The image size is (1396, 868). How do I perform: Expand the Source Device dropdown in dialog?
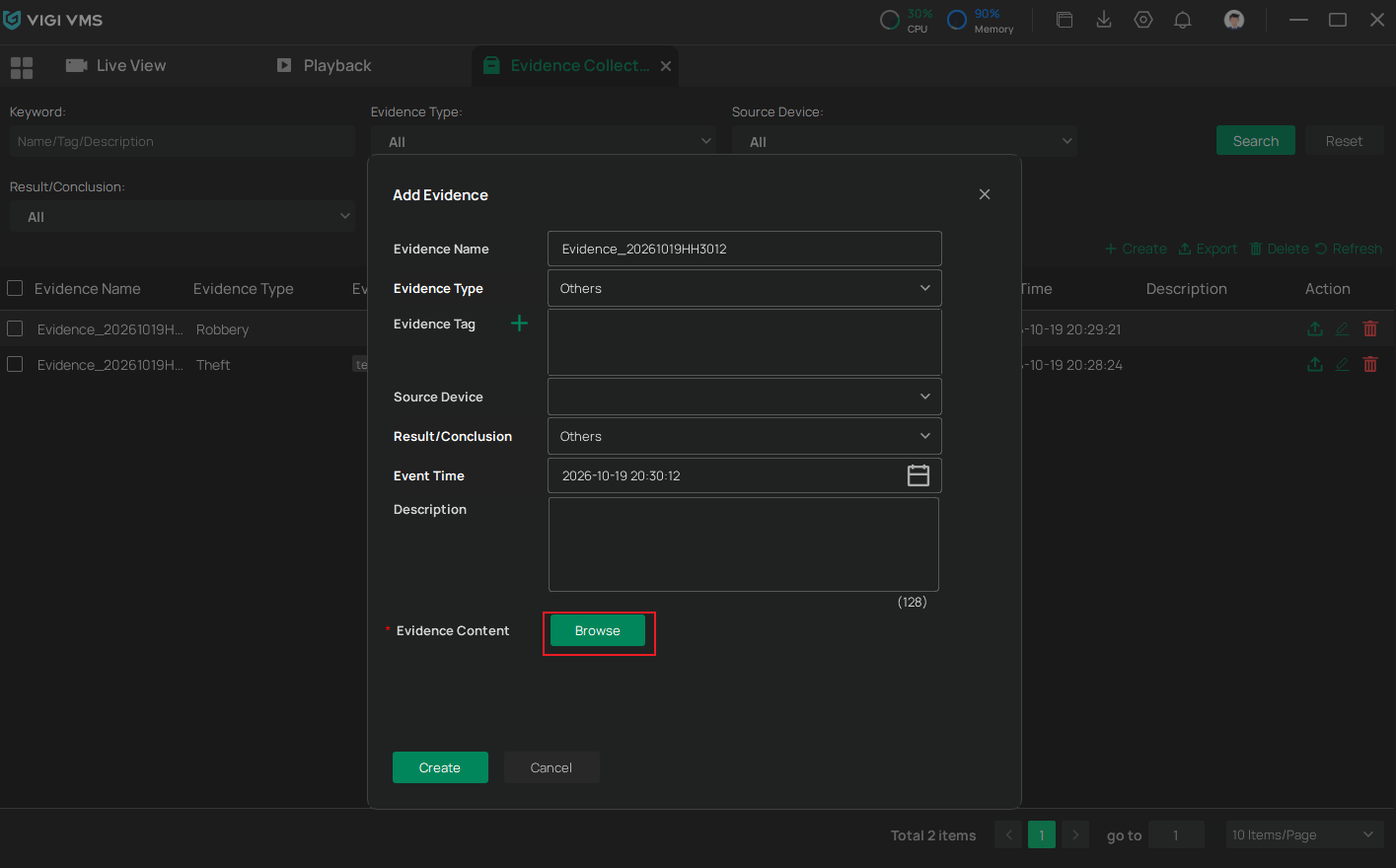point(745,397)
